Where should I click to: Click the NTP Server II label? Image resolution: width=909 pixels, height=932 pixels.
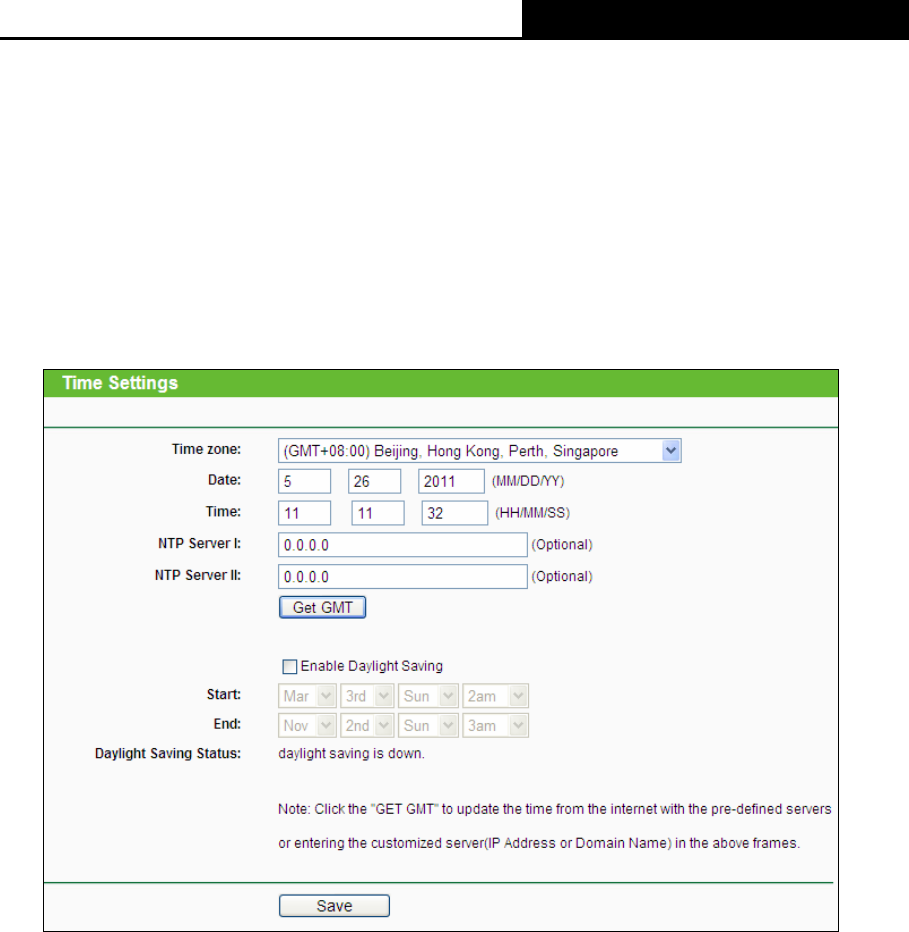(197, 575)
